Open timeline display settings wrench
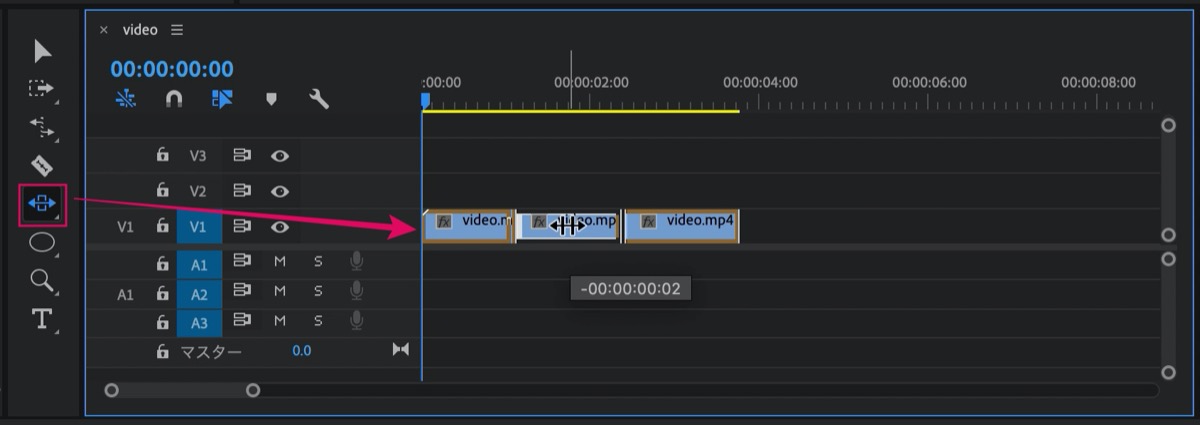 point(319,99)
